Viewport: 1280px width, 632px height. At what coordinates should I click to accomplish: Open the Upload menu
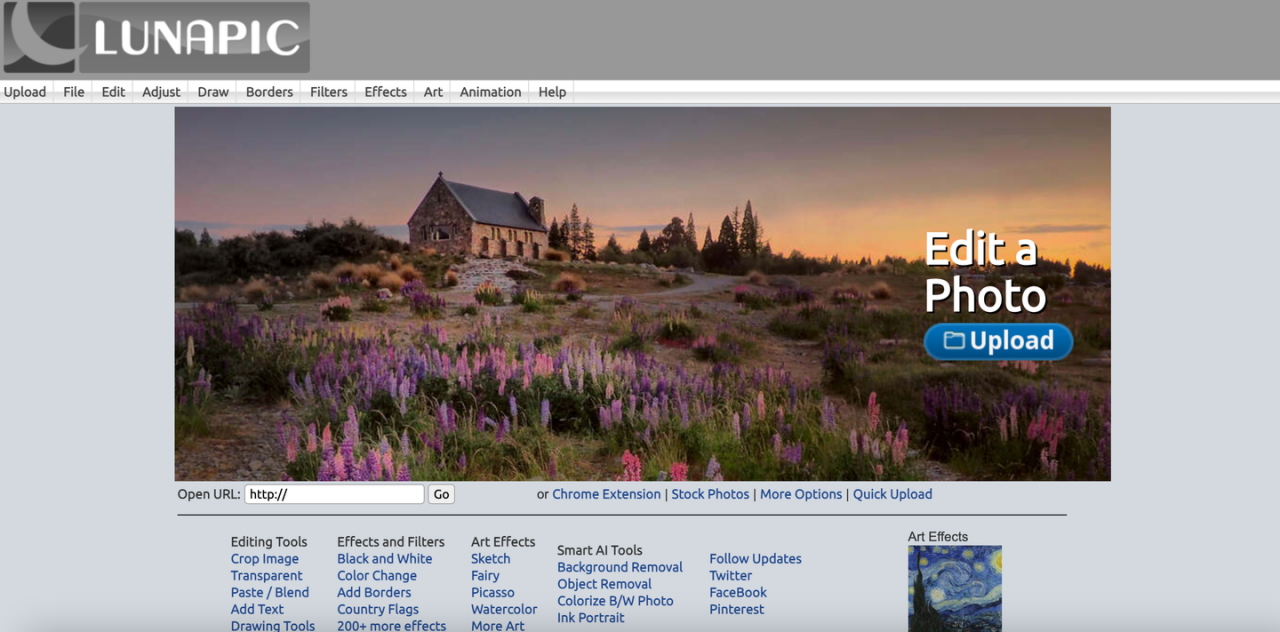pyautogui.click(x=25, y=92)
